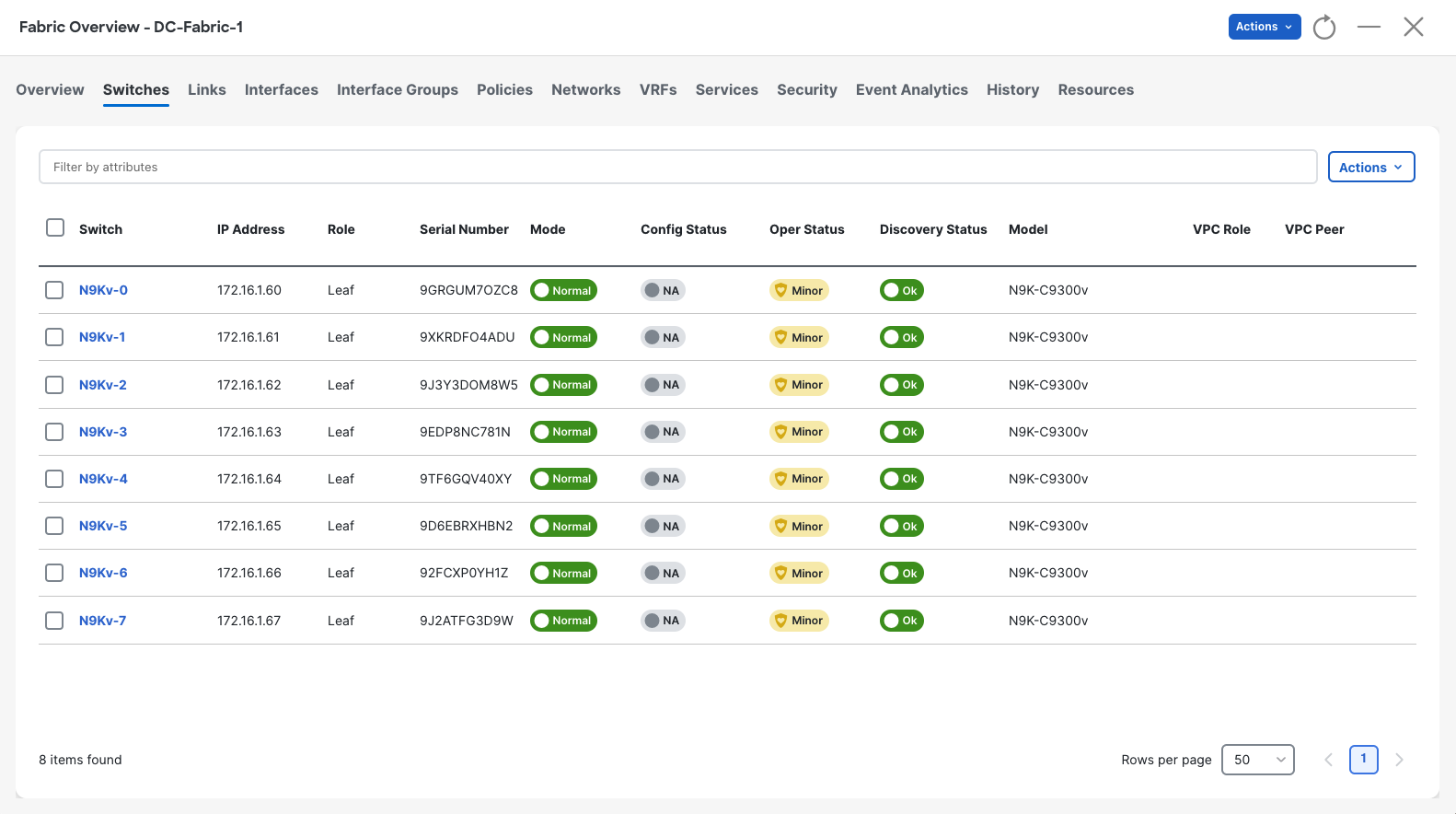Open the Rows per page dropdown

click(x=1258, y=760)
